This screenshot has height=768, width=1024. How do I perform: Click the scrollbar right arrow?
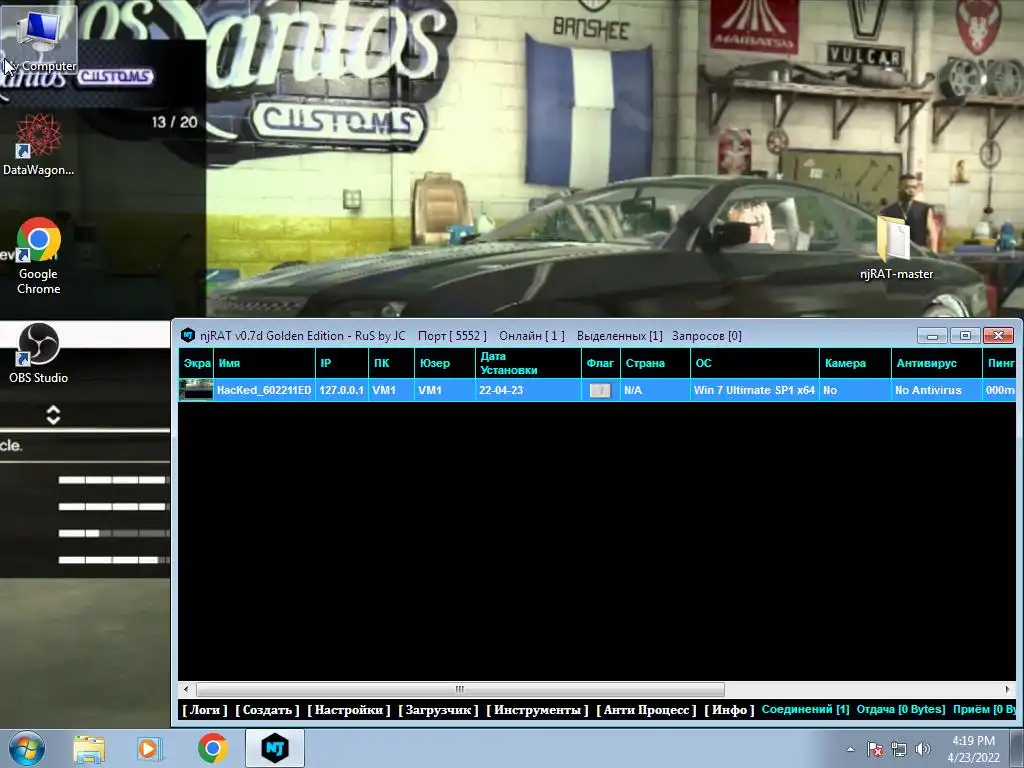[x=1008, y=689]
